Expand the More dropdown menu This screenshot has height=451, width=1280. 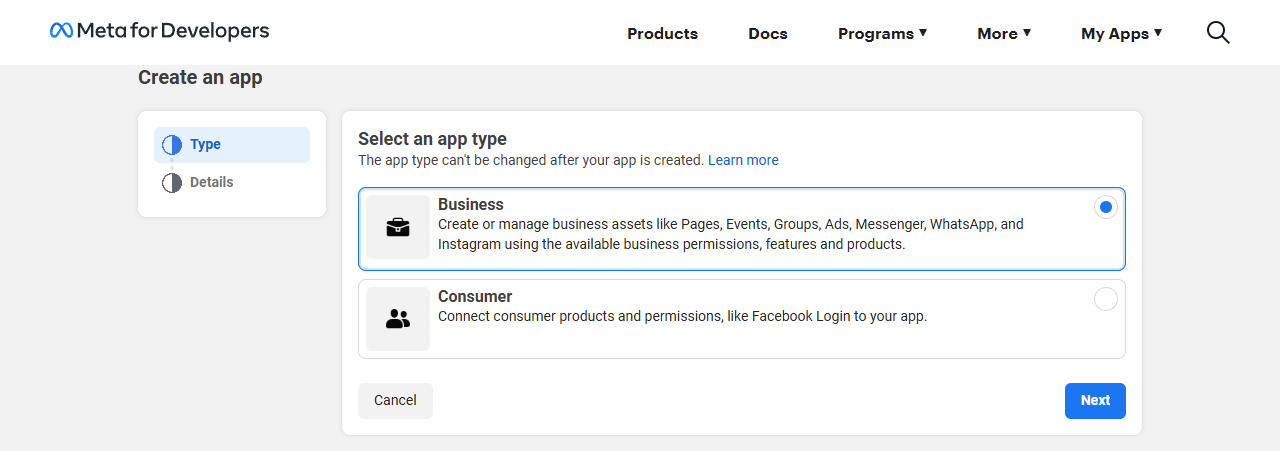click(x=1004, y=33)
